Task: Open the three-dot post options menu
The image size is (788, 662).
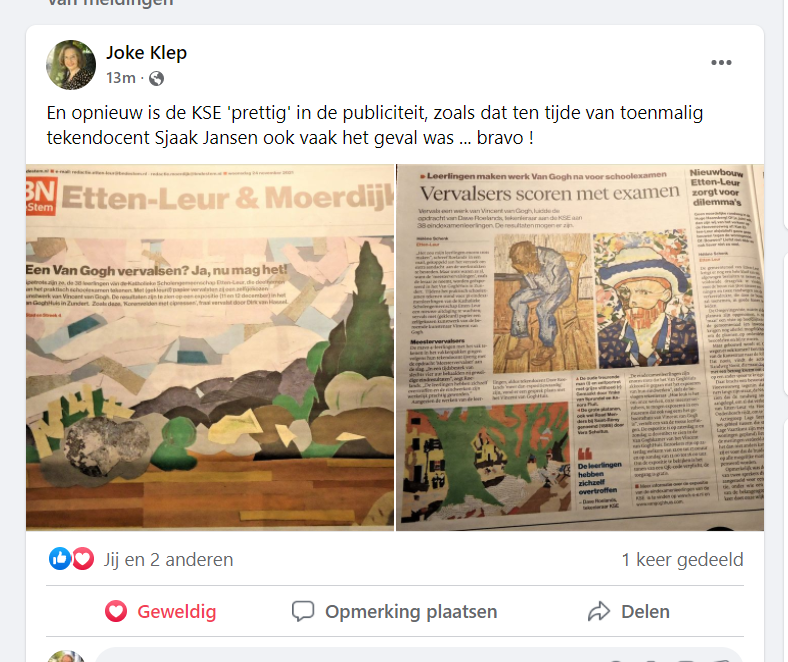Action: coord(721,62)
